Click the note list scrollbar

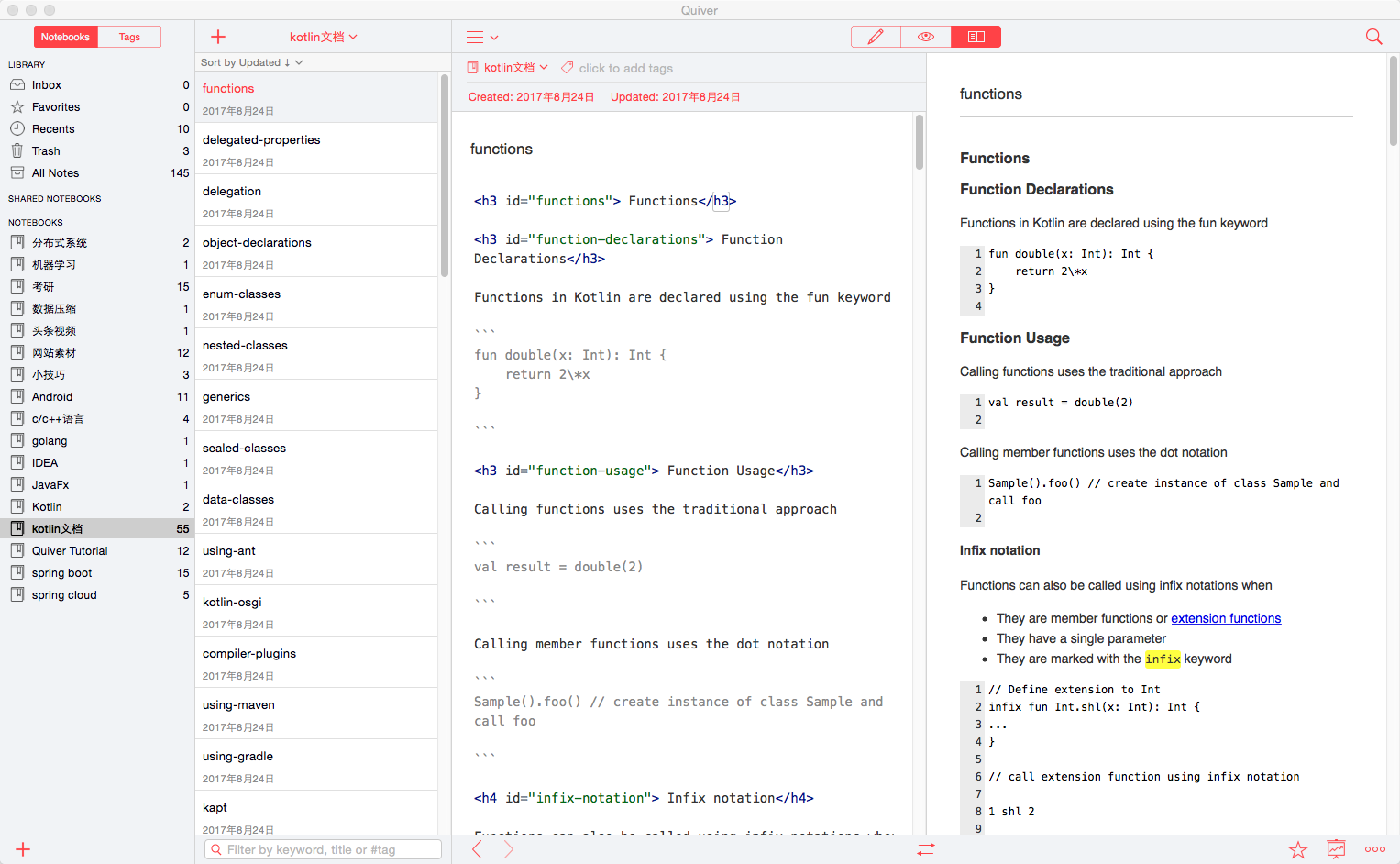[x=445, y=174]
